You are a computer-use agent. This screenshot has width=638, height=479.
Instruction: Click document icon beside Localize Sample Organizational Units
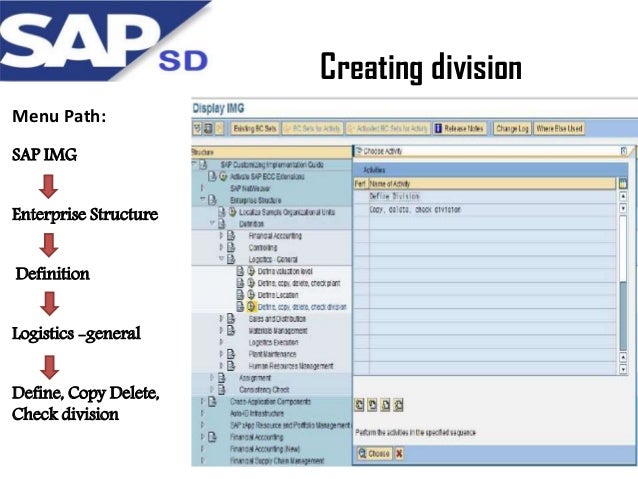(x=221, y=212)
